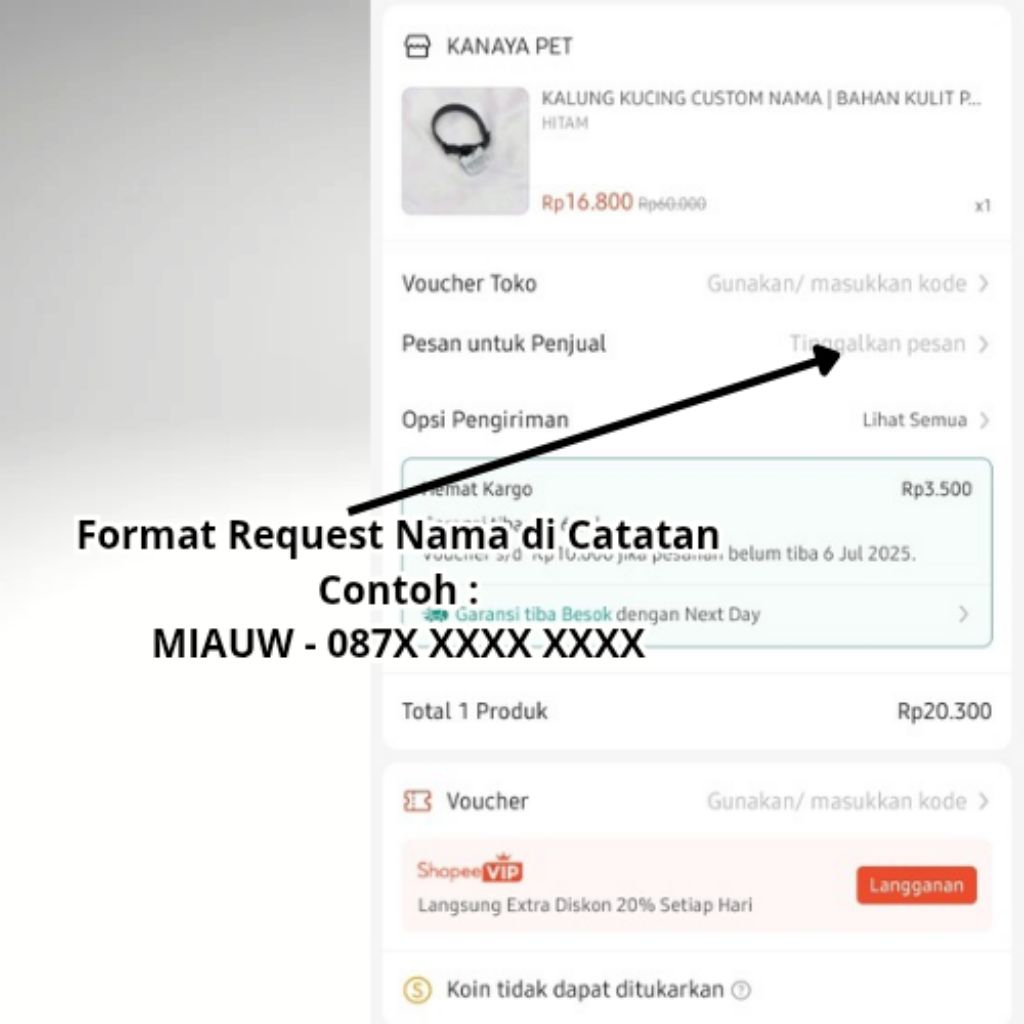1024x1024 pixels.
Task: Click Gunakan/ masukkan kode beside bottom Voucher
Action: click(837, 801)
